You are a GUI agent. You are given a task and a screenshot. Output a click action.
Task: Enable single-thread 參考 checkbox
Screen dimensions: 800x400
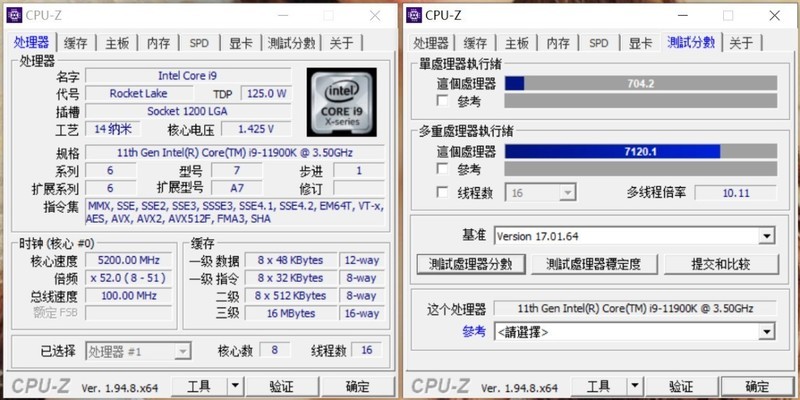[443, 101]
